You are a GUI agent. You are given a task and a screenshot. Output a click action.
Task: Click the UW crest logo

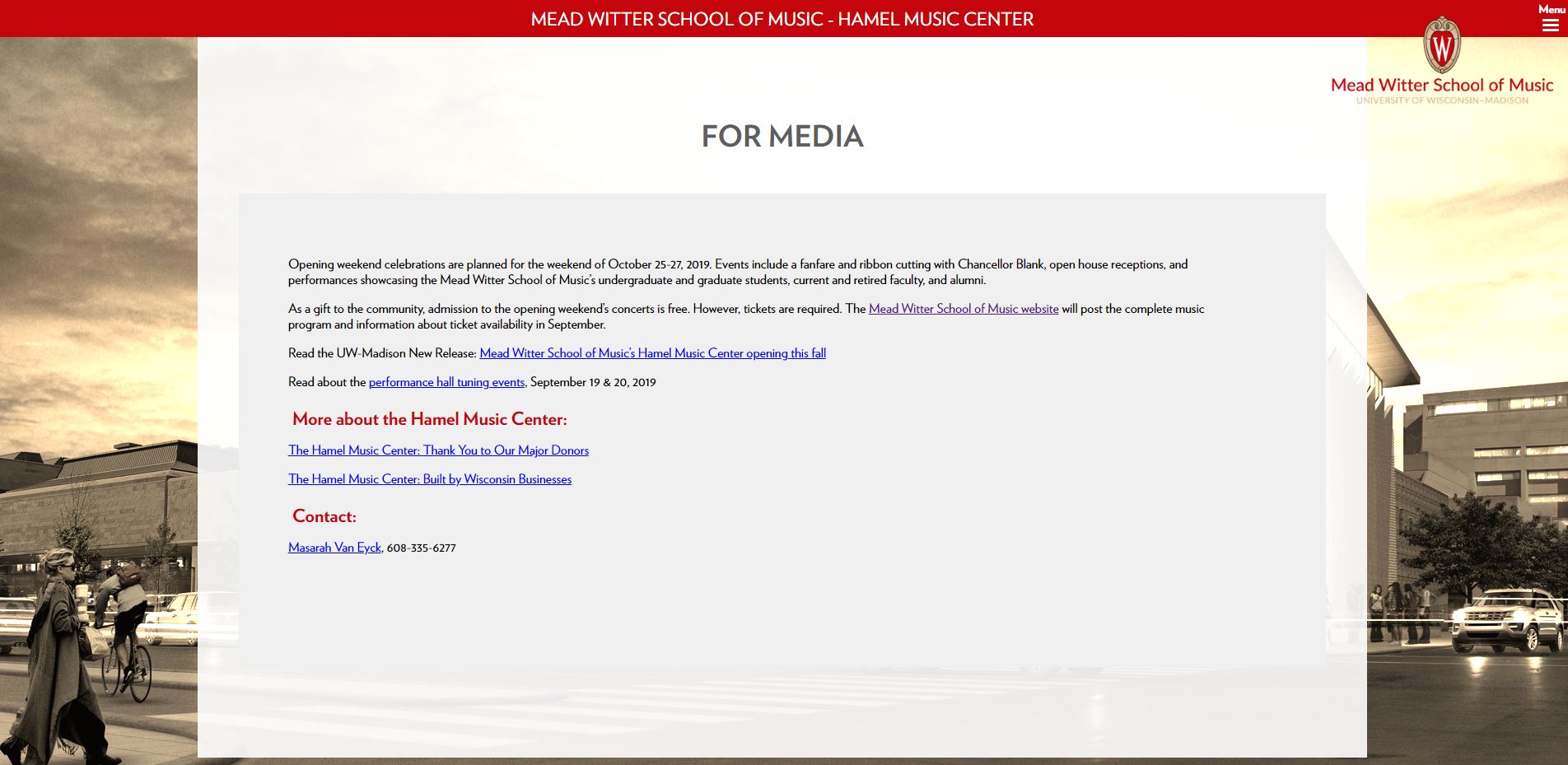click(1441, 46)
